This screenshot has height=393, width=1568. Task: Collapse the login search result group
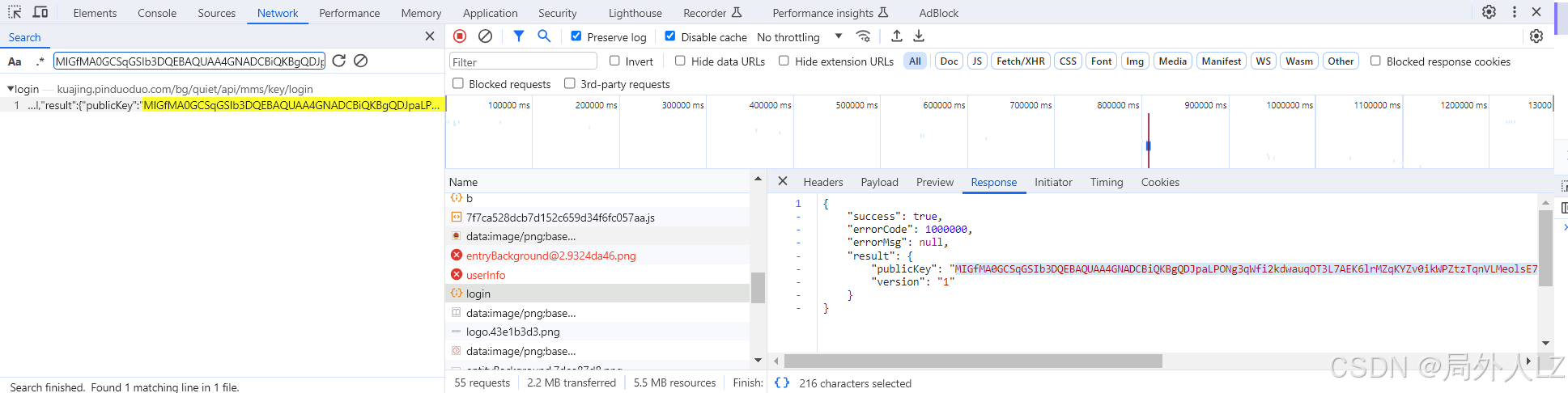click(x=11, y=89)
